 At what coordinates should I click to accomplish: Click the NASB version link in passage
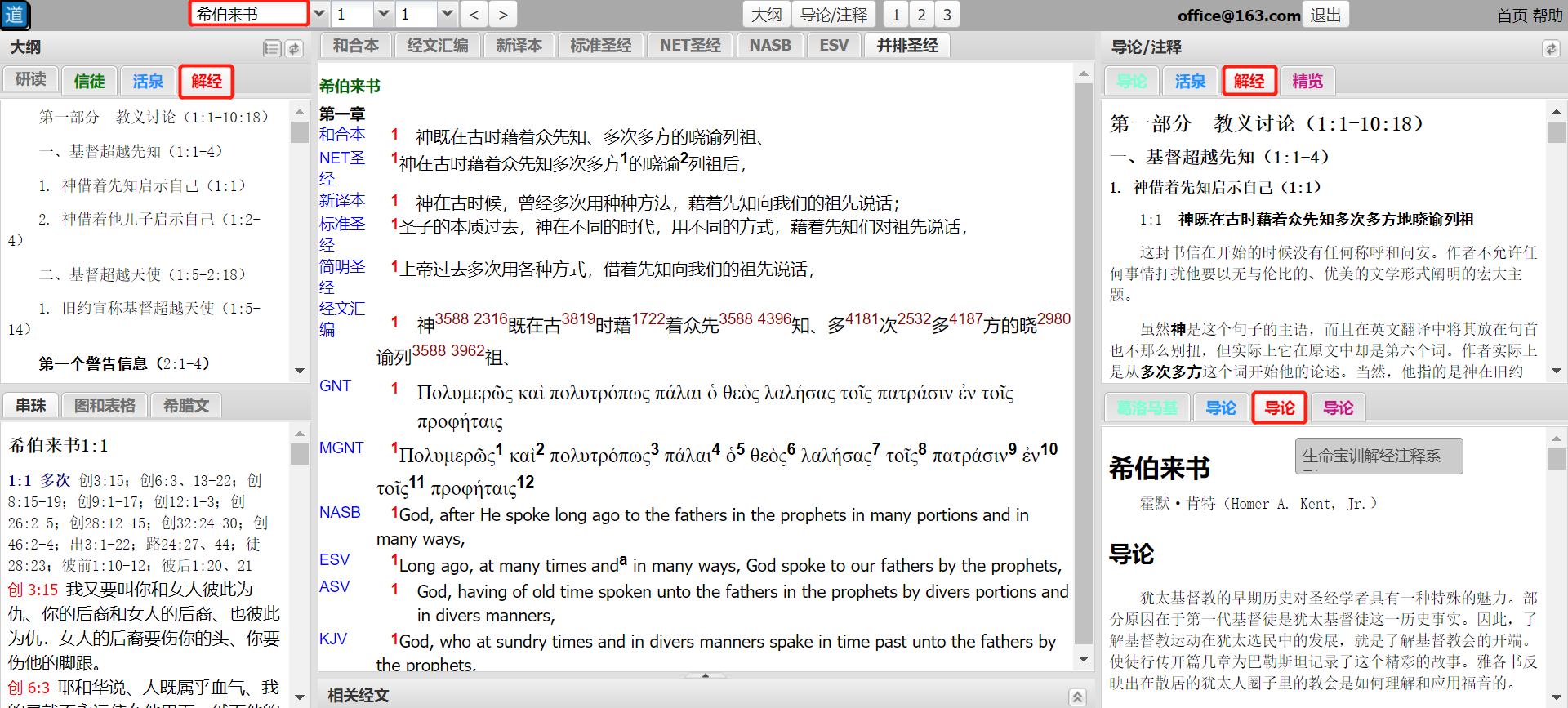click(340, 512)
